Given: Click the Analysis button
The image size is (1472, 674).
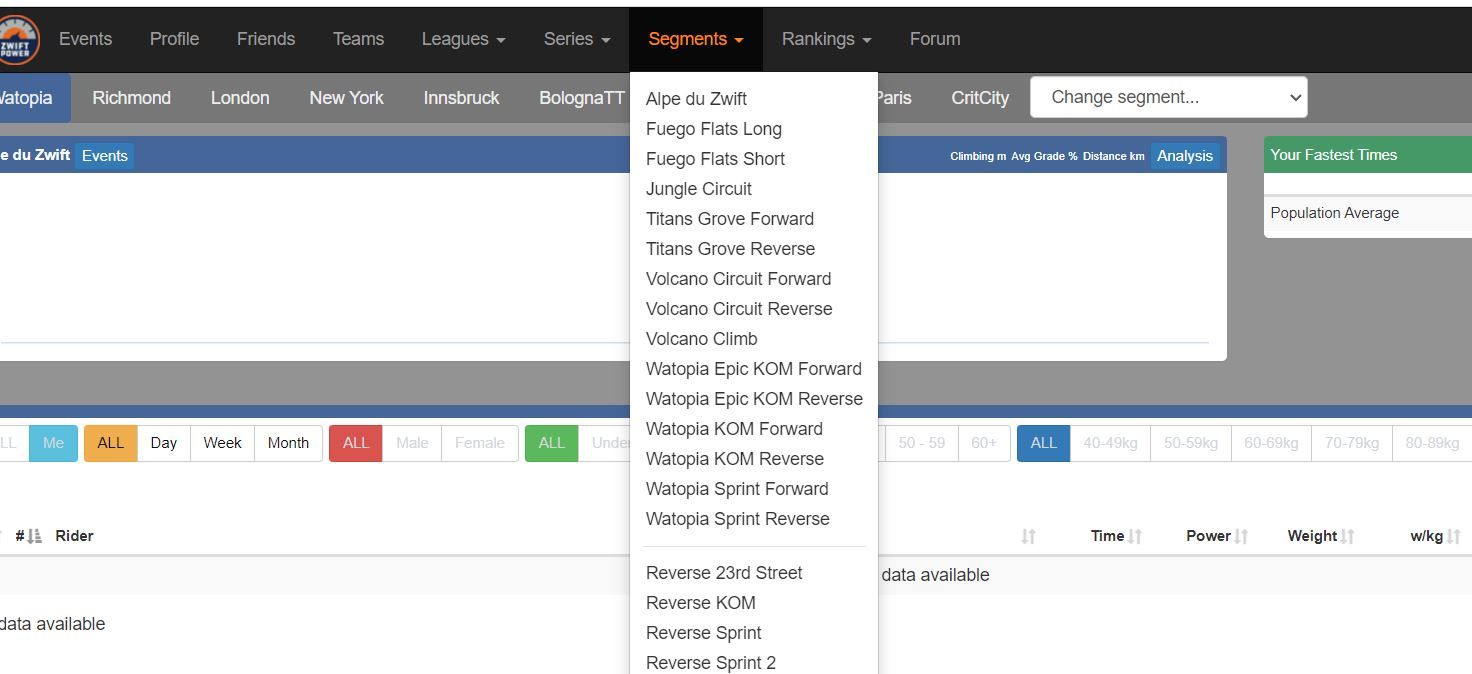Looking at the screenshot, I should [x=1184, y=156].
